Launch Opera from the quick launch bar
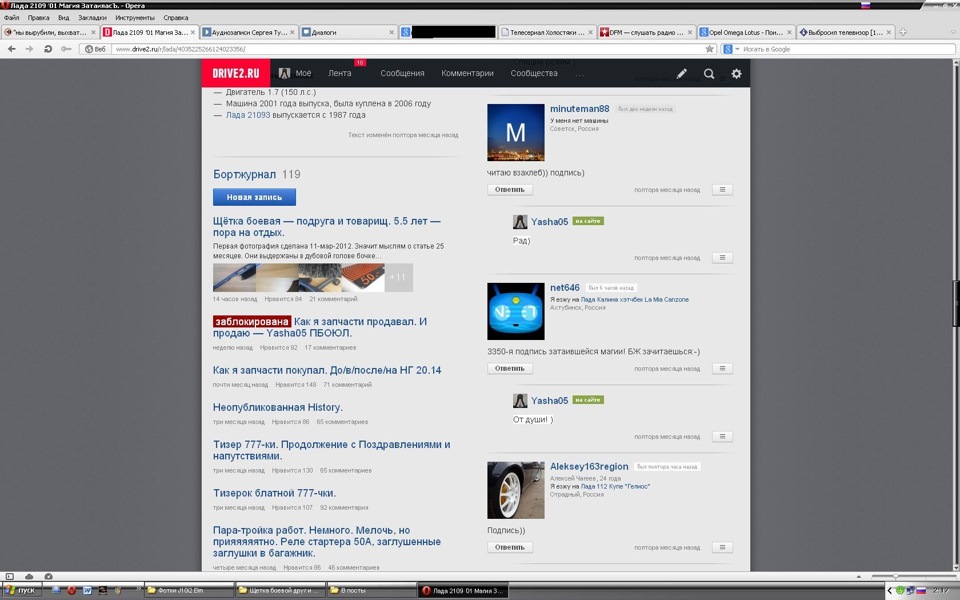This screenshot has width=960, height=600. pyautogui.click(x=72, y=590)
